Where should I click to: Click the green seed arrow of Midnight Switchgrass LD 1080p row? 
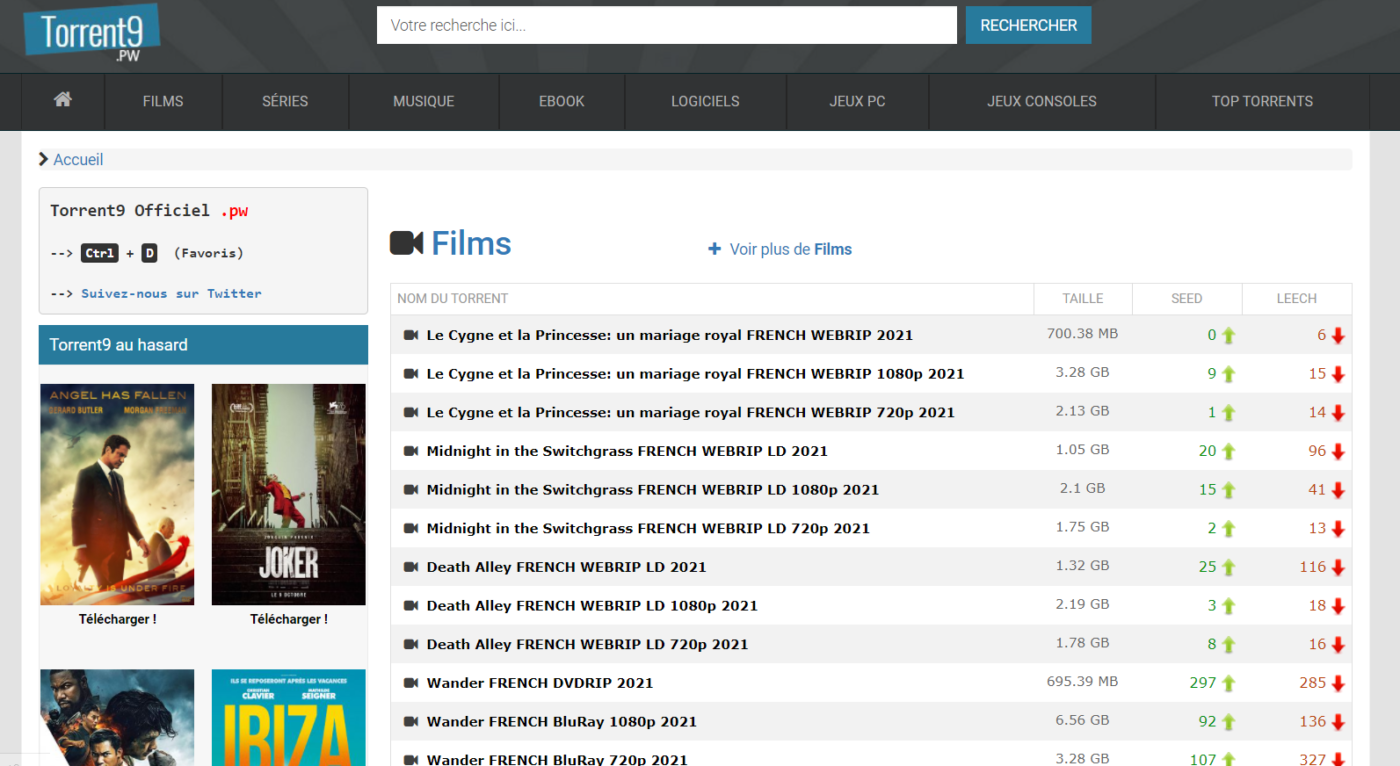(1228, 490)
